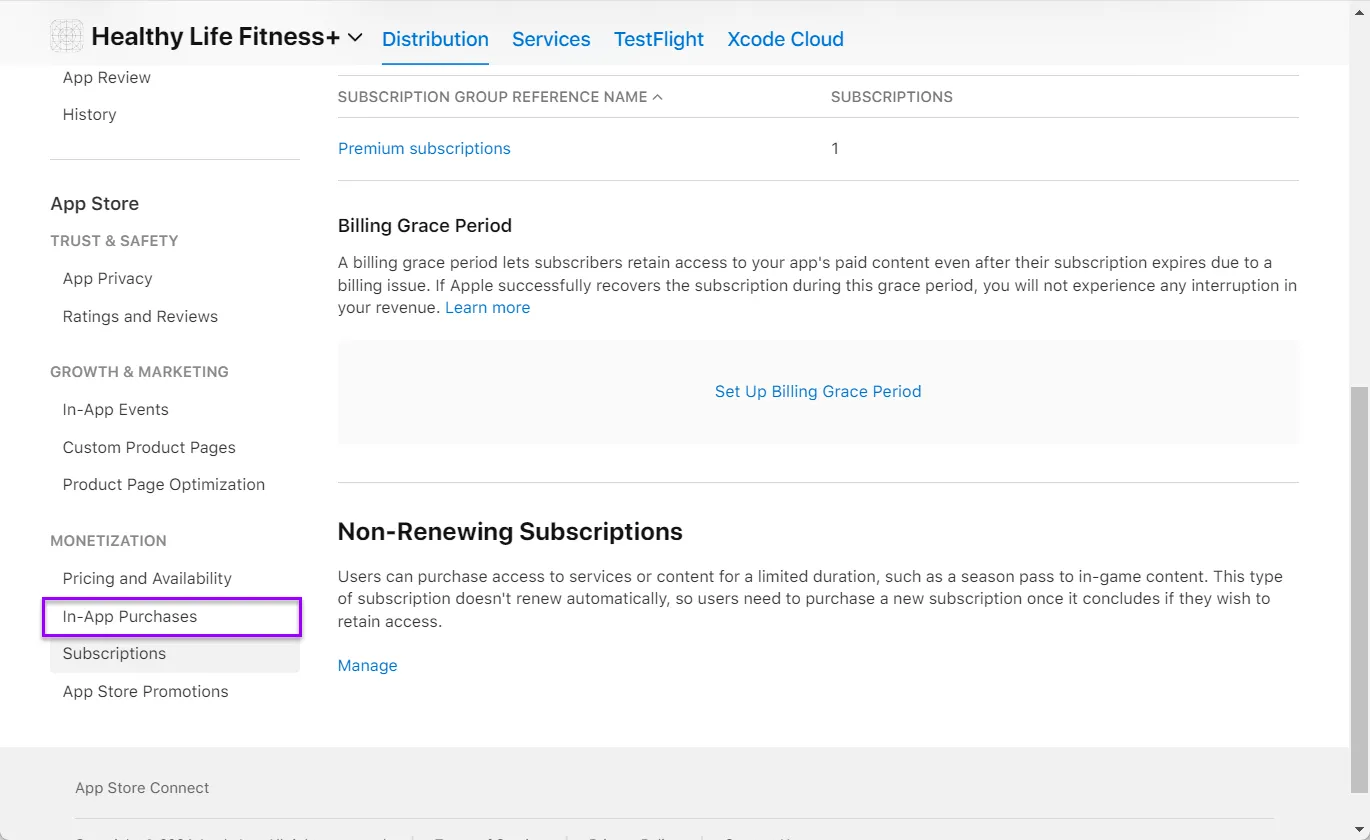Open the App Privacy section
The width and height of the screenshot is (1370, 840).
[x=107, y=279]
